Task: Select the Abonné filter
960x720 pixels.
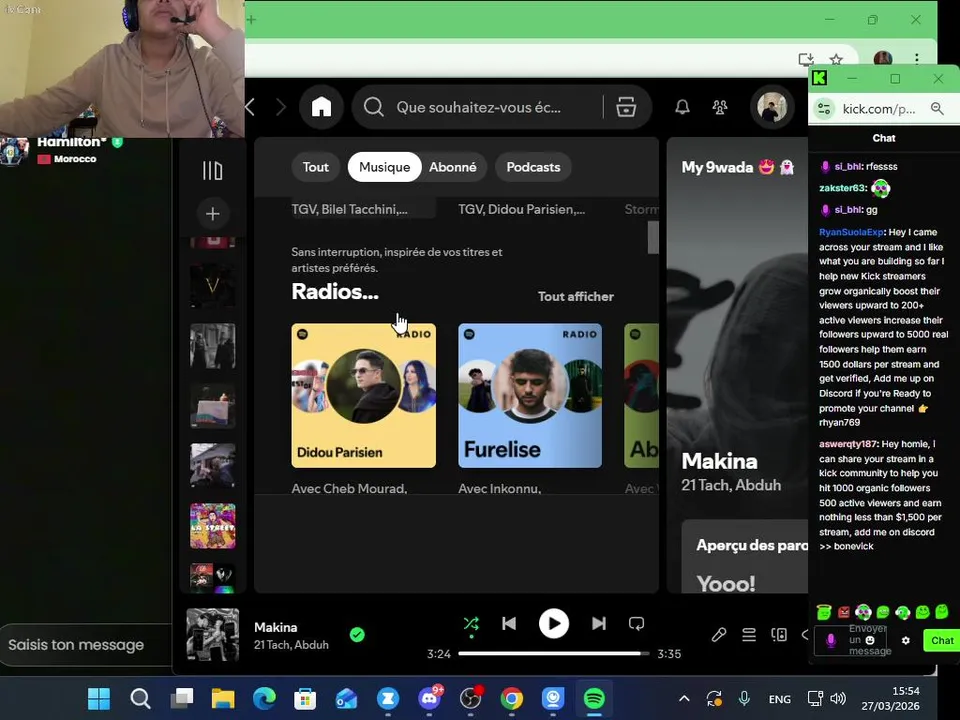Action: [452, 167]
